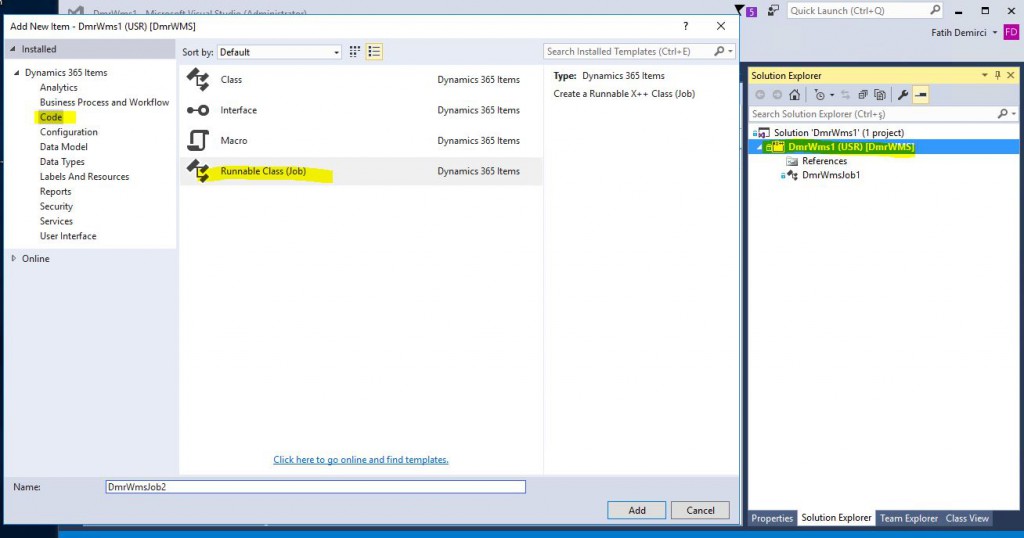Select the Security category
This screenshot has height=538, width=1024.
(56, 206)
